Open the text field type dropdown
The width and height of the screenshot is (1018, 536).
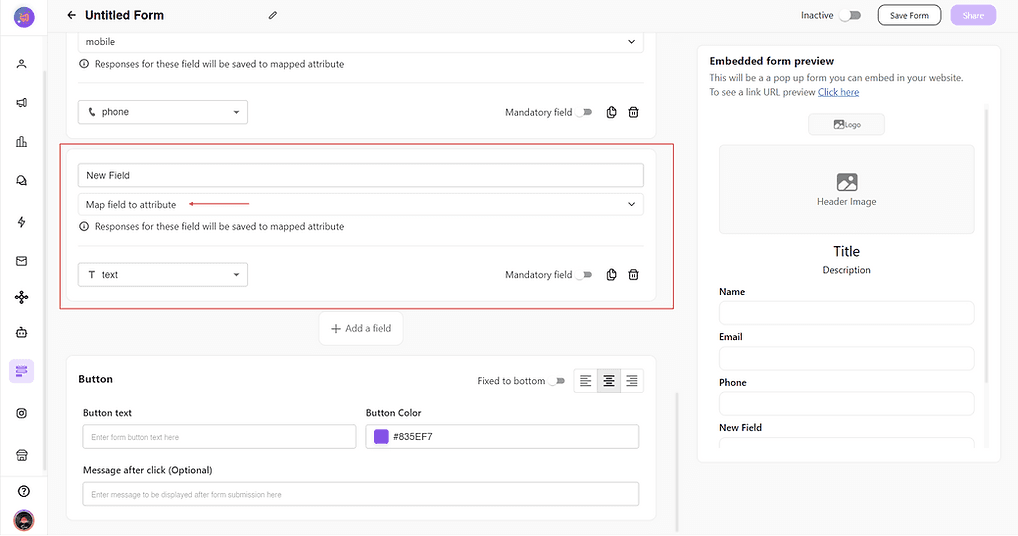tap(163, 274)
